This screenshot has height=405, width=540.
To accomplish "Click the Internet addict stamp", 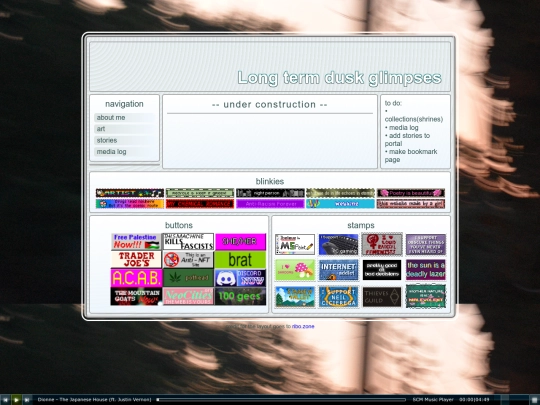I will click(339, 270).
